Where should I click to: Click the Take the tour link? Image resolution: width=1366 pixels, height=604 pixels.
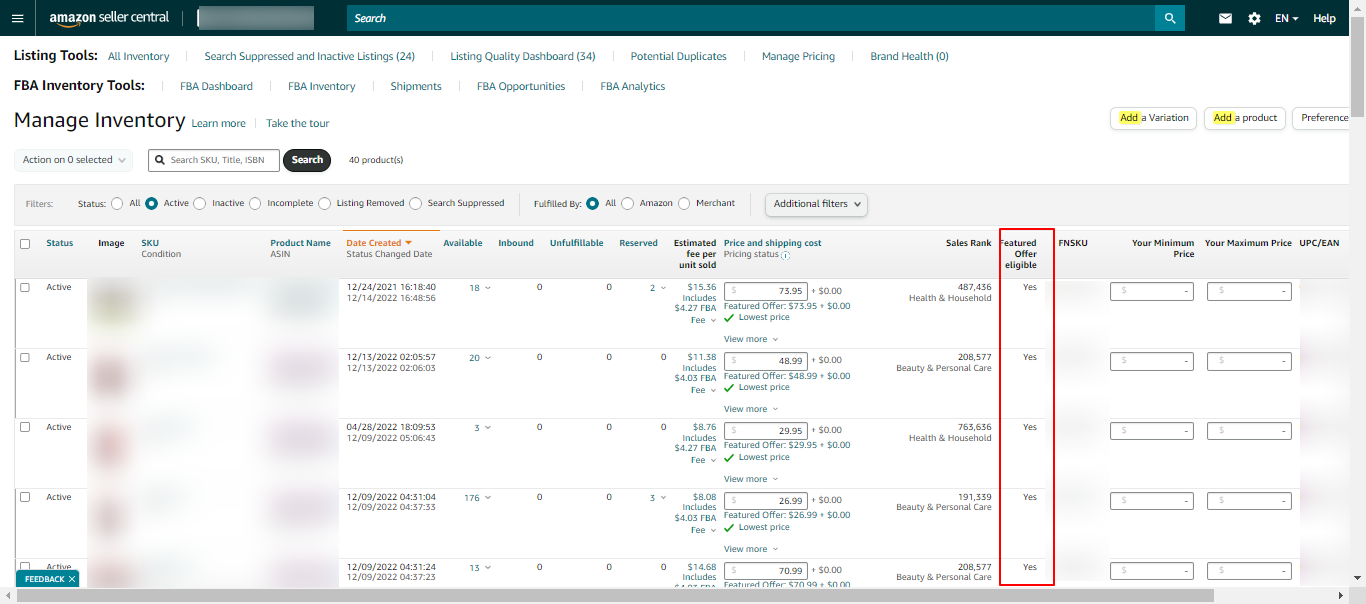tap(297, 123)
